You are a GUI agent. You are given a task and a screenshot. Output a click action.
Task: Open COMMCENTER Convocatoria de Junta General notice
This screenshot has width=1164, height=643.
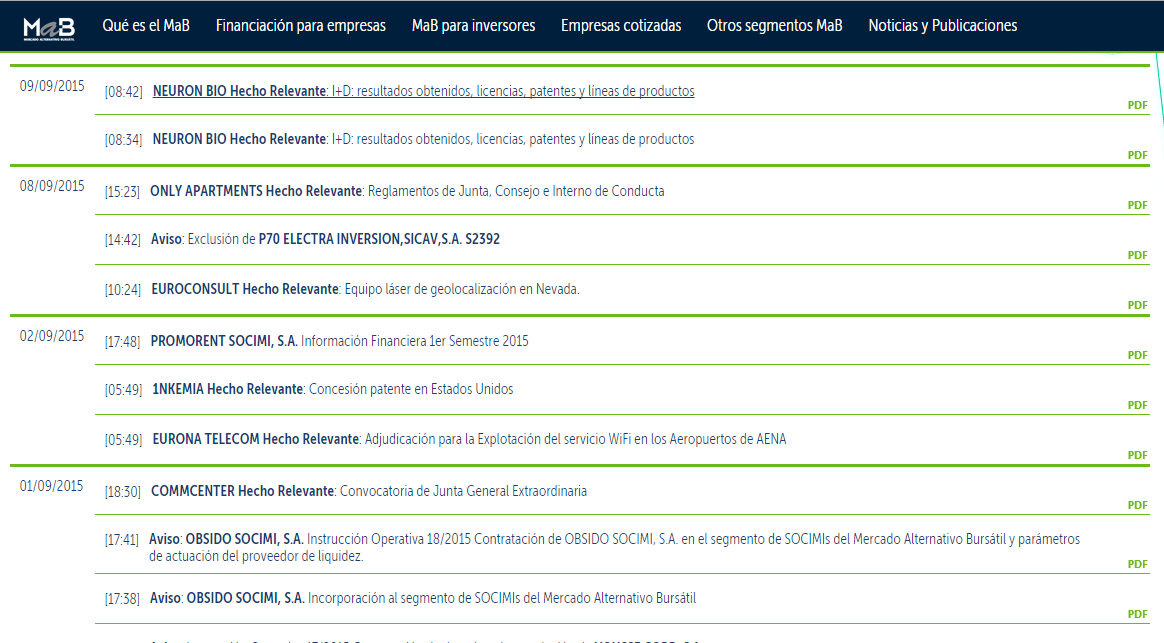(x=369, y=491)
